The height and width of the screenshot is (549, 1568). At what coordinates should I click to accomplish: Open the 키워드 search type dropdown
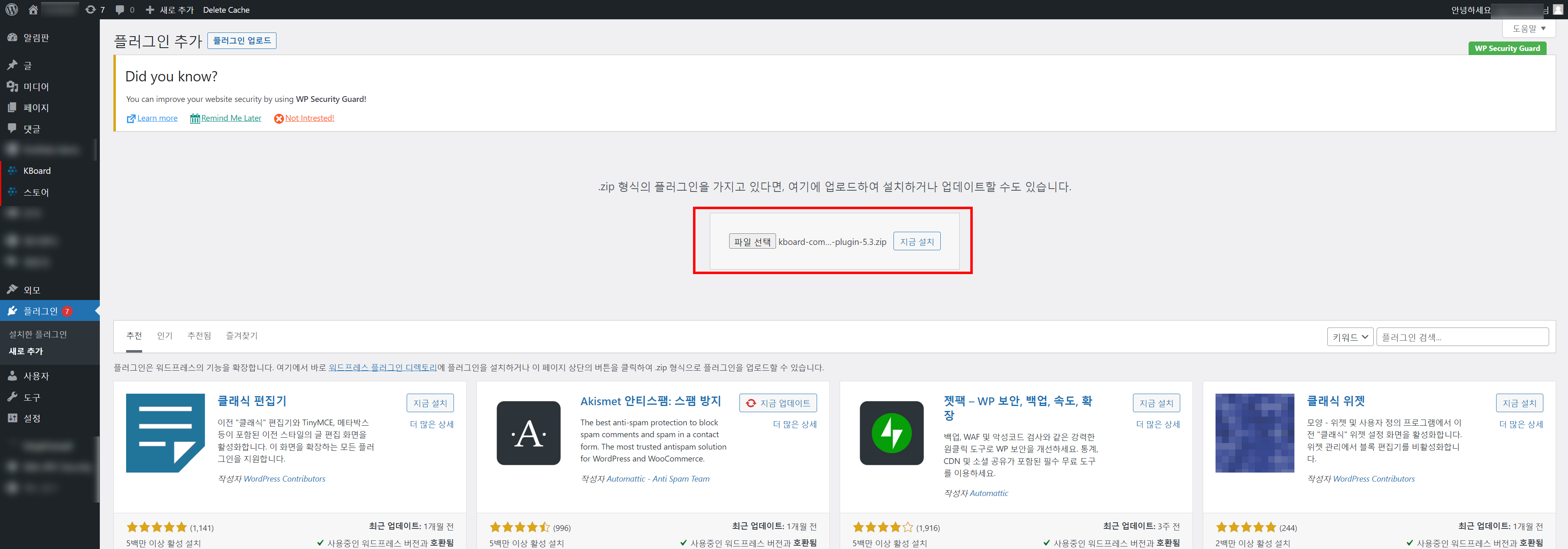click(1349, 337)
